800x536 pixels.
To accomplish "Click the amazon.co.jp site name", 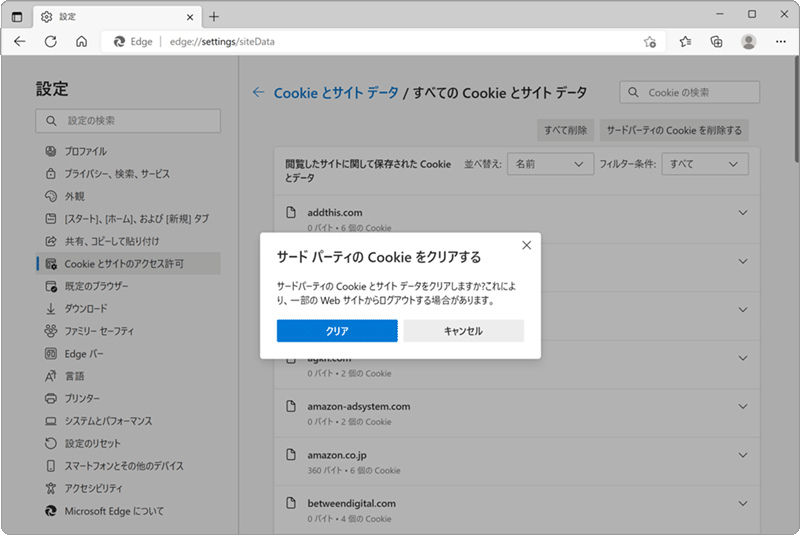I will click(x=337, y=455).
